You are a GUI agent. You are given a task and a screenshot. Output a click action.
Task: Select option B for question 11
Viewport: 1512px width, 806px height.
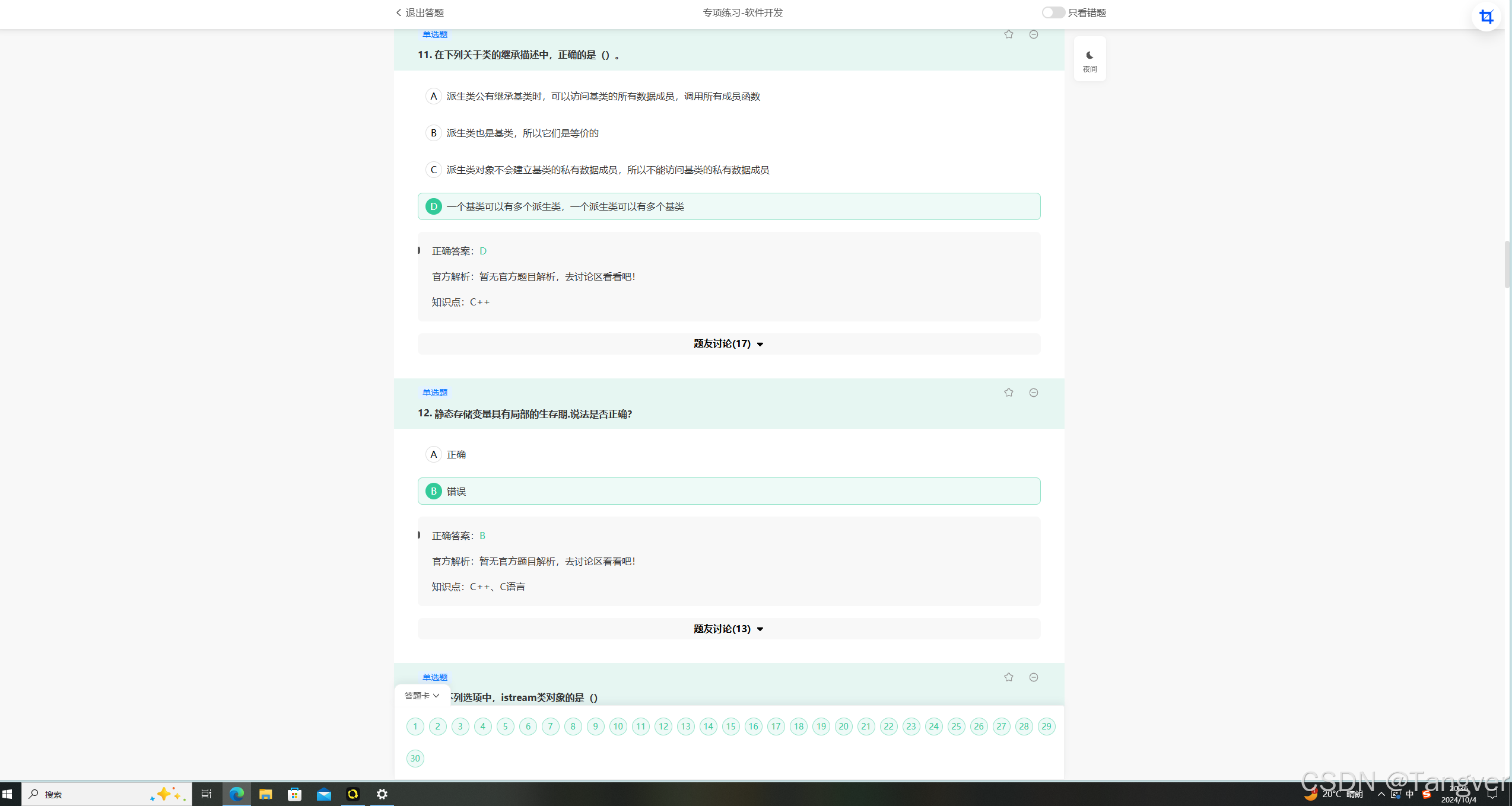click(729, 133)
